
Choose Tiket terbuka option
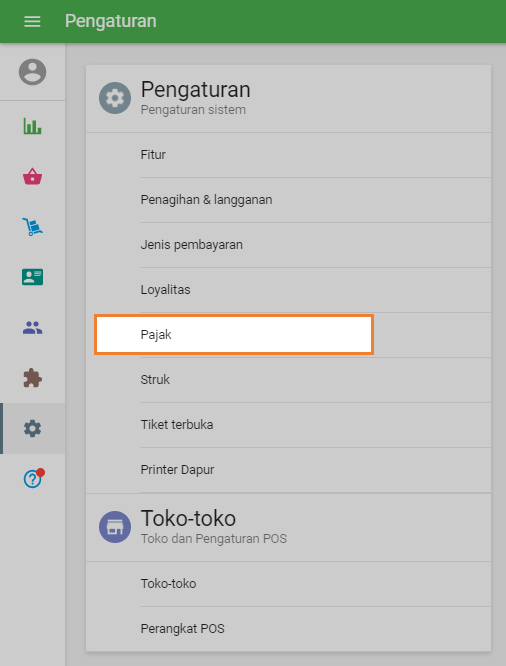click(288, 425)
